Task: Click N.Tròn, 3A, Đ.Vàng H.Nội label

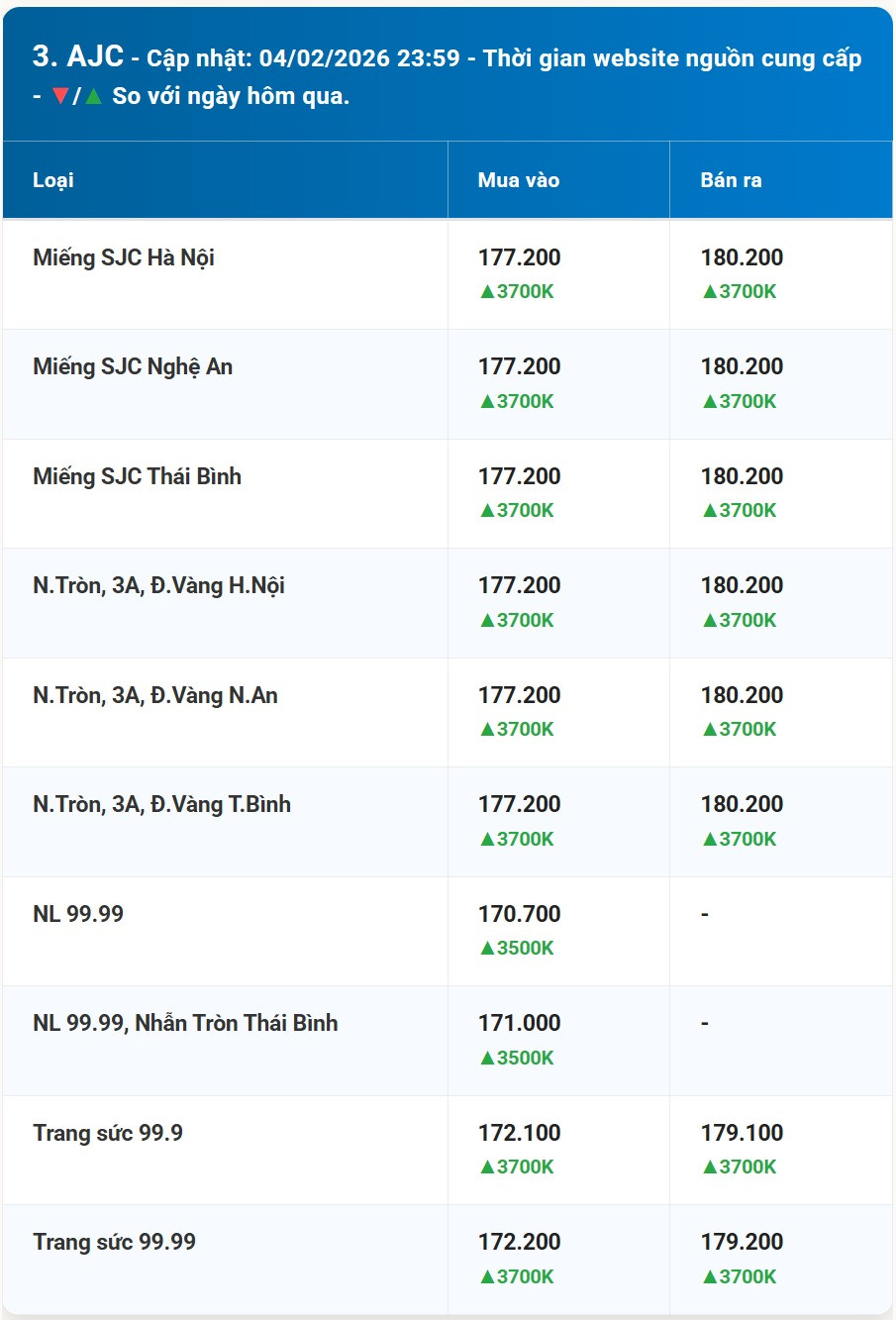Action: pyautogui.click(x=159, y=585)
